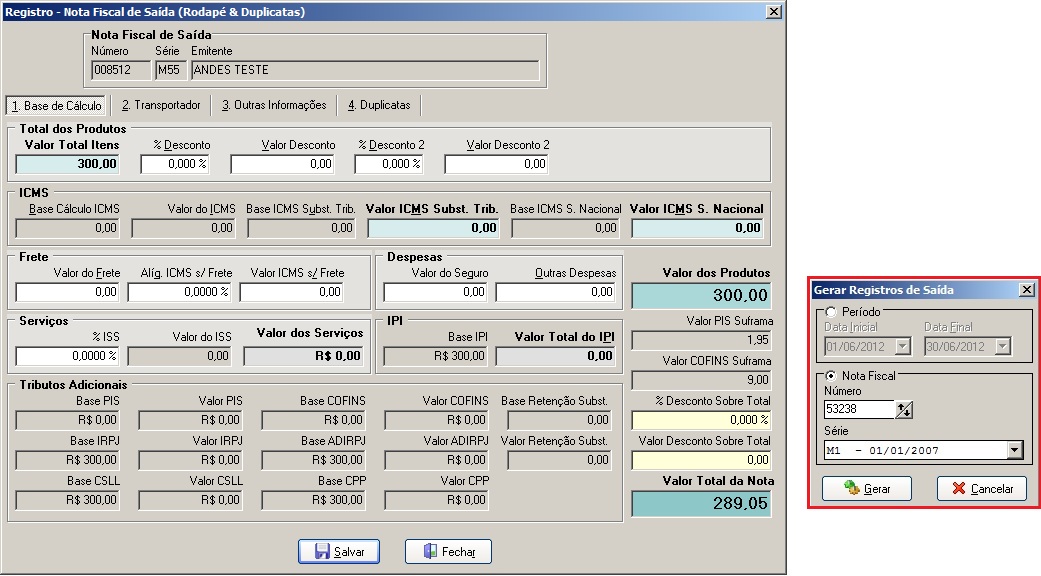Viewport: 1041px width, 576px height.
Task: Click the Base IRPJ field
Action: click(68, 460)
